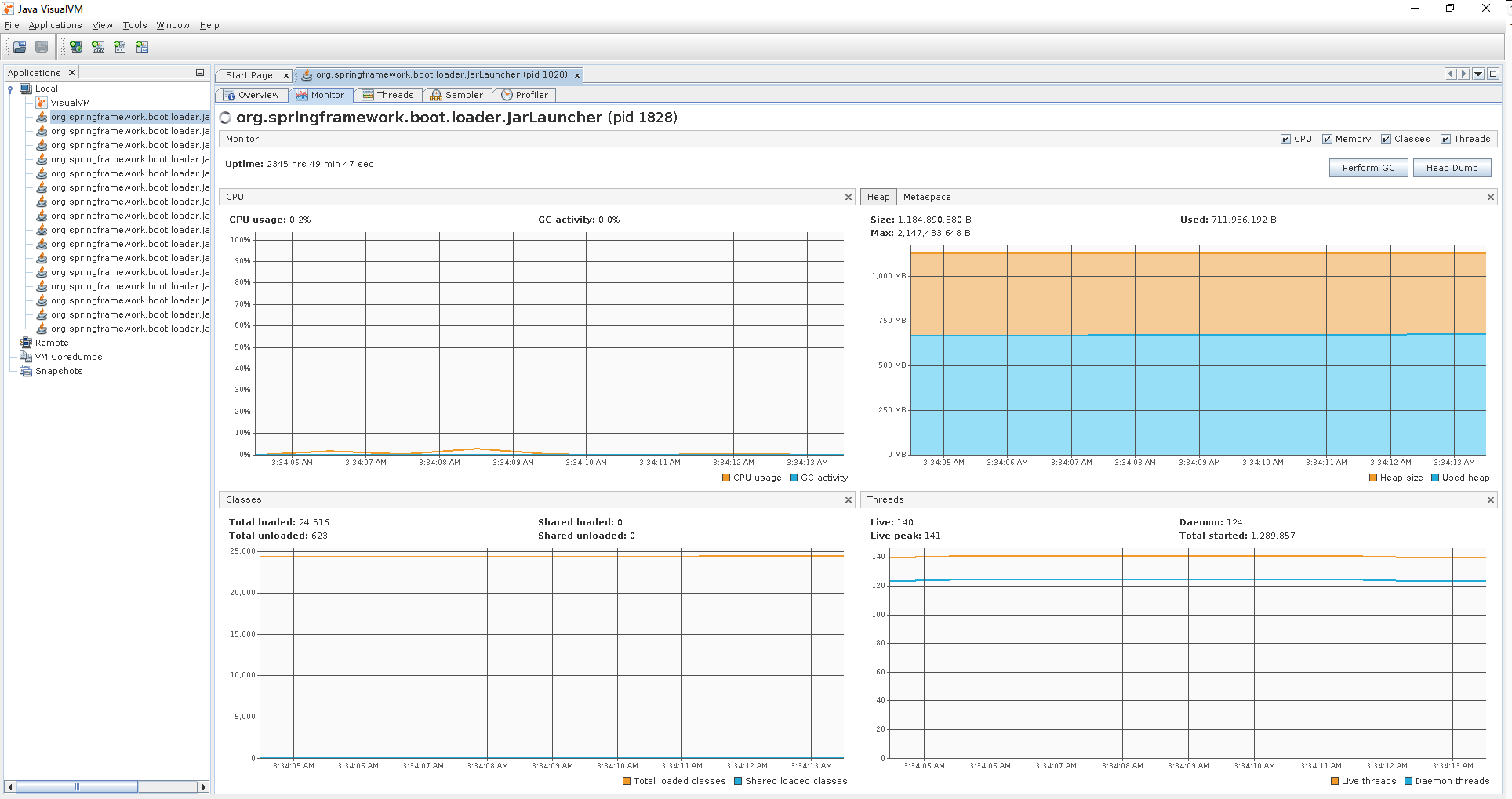Close the Heap chart panel
1512x799 pixels.
(x=1491, y=197)
